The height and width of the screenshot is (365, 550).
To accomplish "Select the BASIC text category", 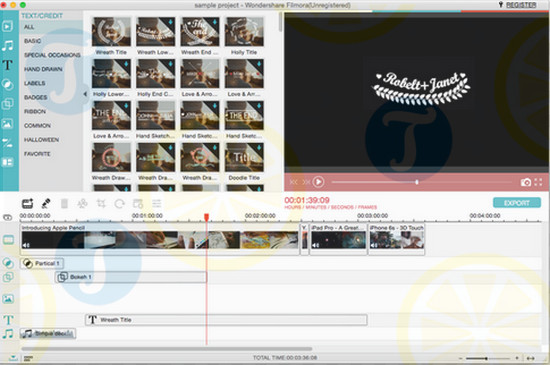I will (x=33, y=41).
